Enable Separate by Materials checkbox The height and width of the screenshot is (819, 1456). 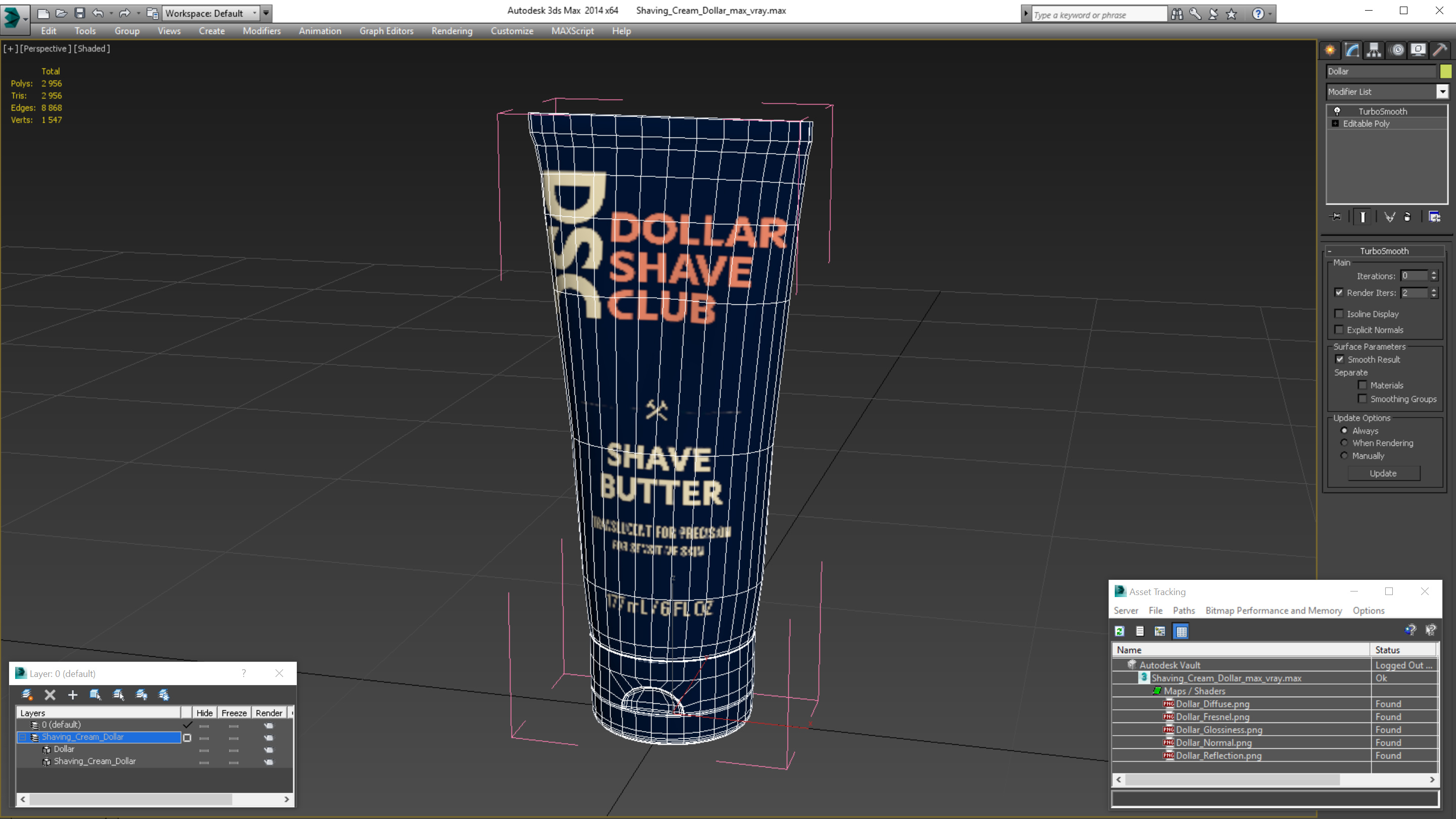click(x=1363, y=385)
